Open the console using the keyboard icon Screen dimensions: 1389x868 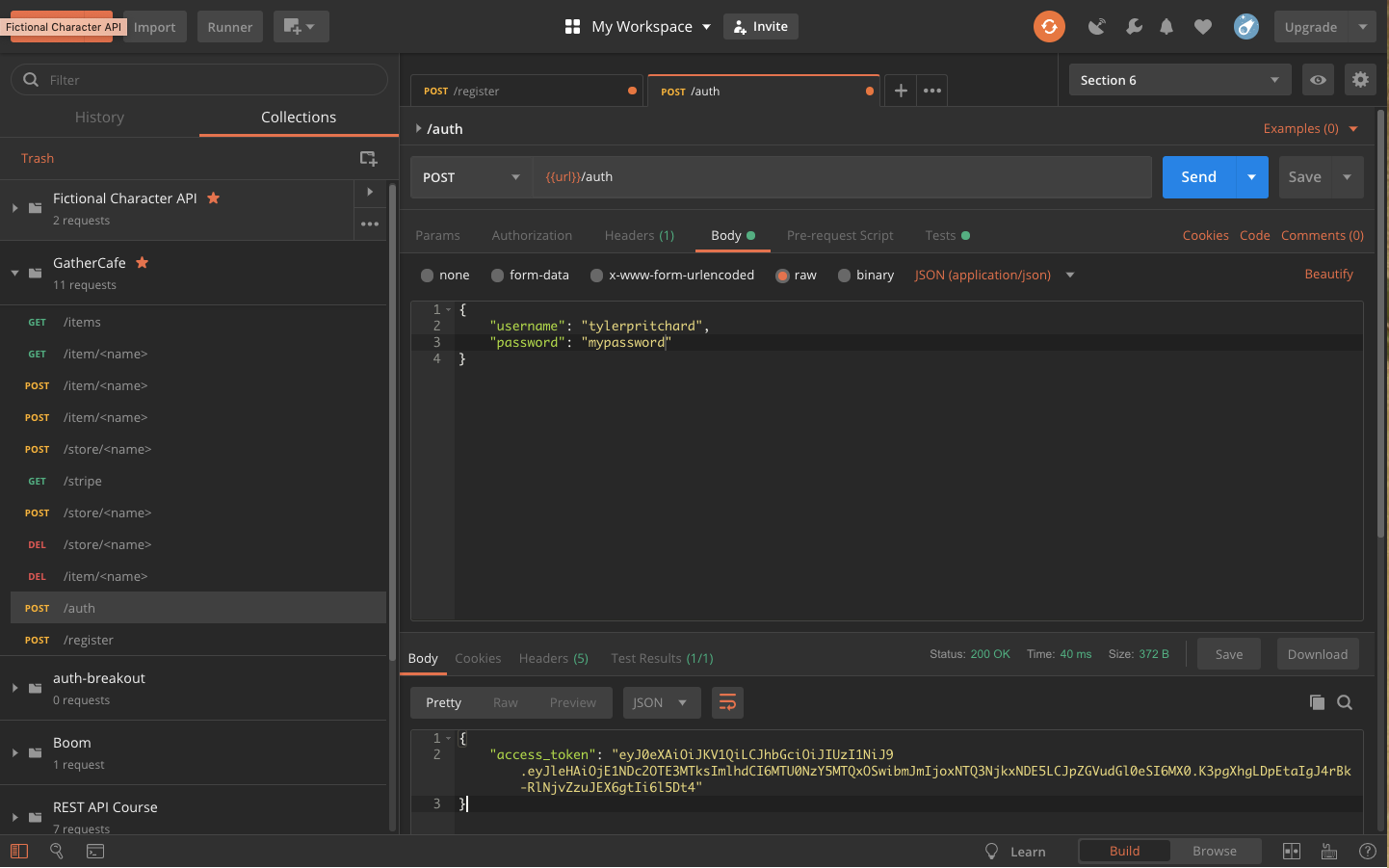tap(94, 851)
